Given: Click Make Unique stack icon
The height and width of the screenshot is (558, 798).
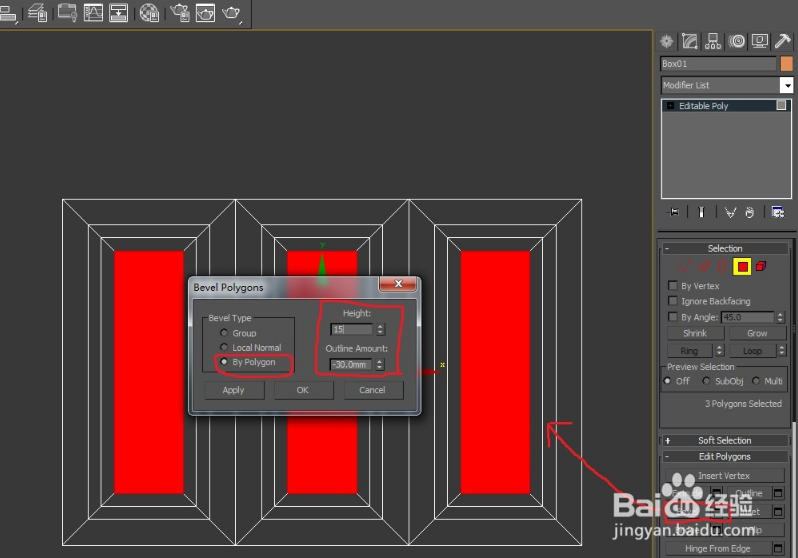Looking at the screenshot, I should [730, 212].
